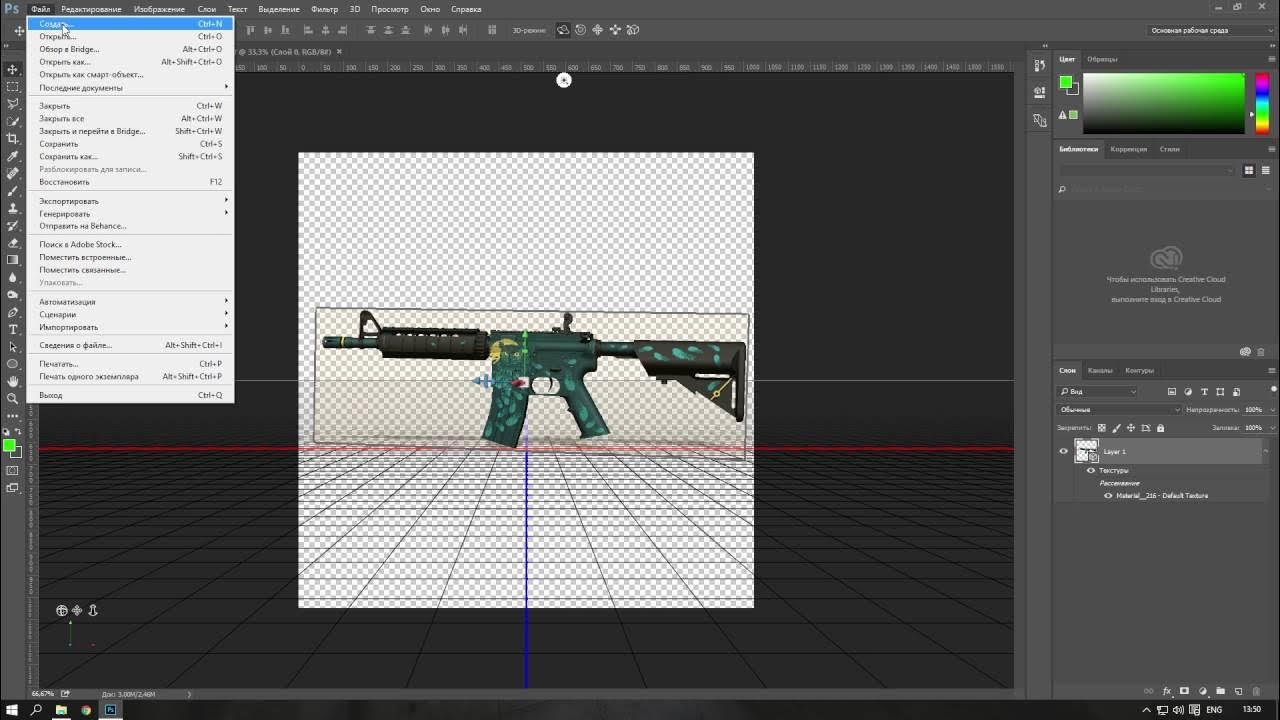Open Chrome from the taskbar
The width and height of the screenshot is (1280, 720).
tap(86, 710)
